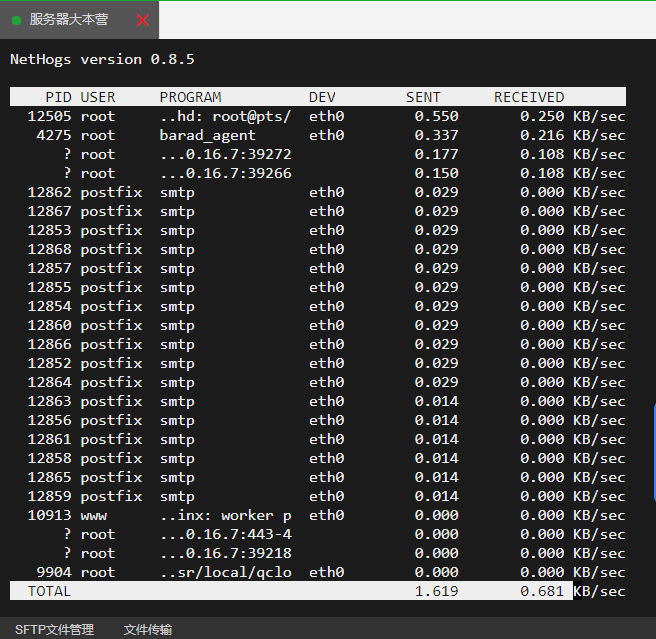The height and width of the screenshot is (639, 656).
Task: Click the TOTAL label in the summary row
Action: tap(49, 591)
